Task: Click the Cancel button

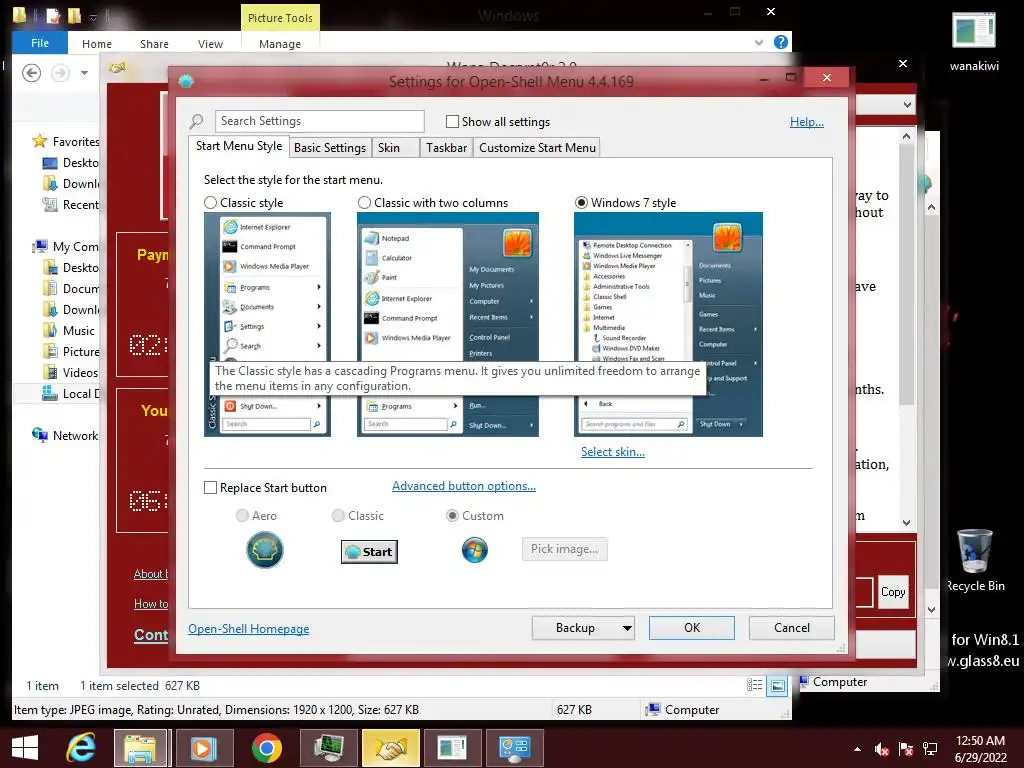Action: click(x=792, y=628)
